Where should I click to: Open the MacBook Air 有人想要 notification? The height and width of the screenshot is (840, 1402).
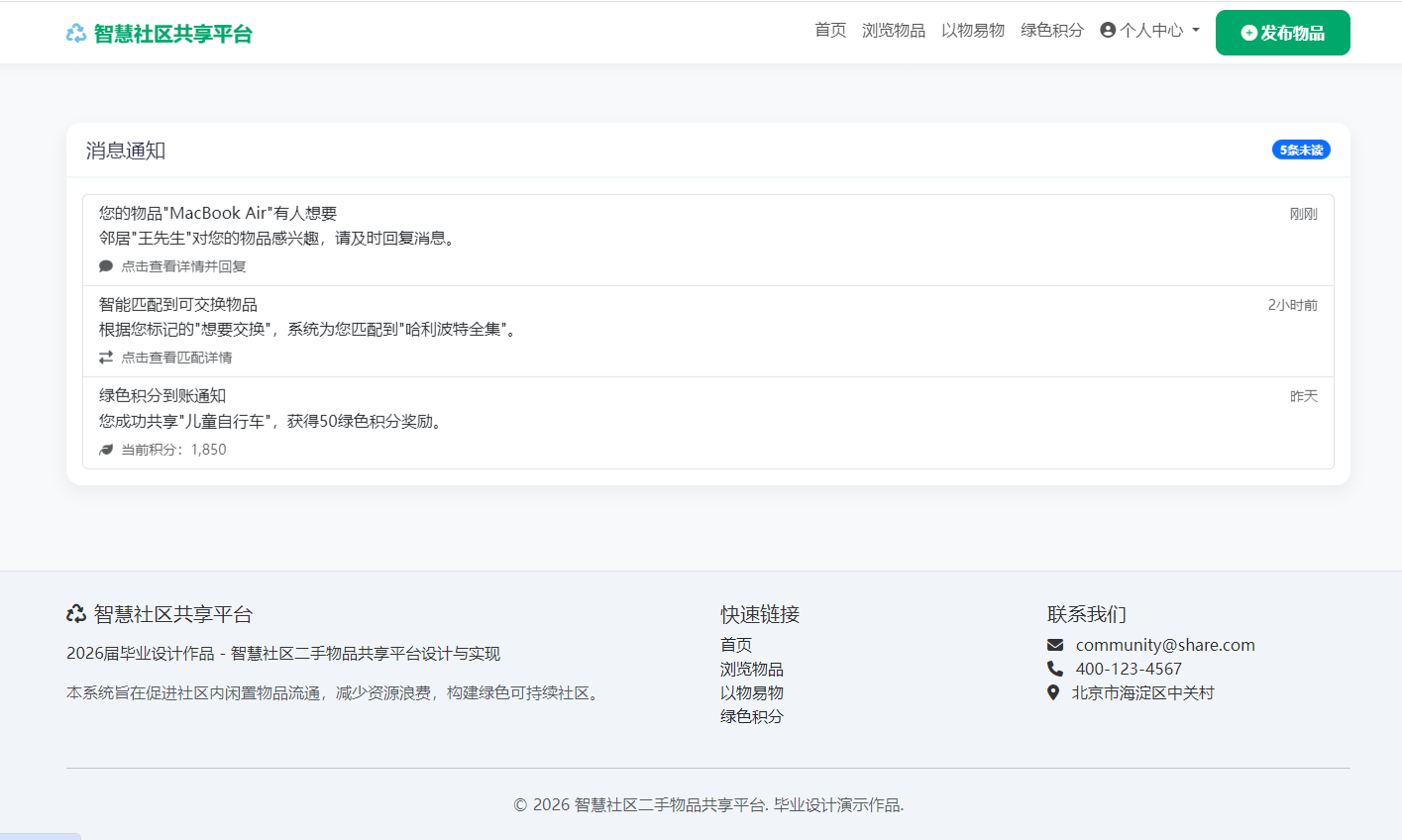pos(708,240)
